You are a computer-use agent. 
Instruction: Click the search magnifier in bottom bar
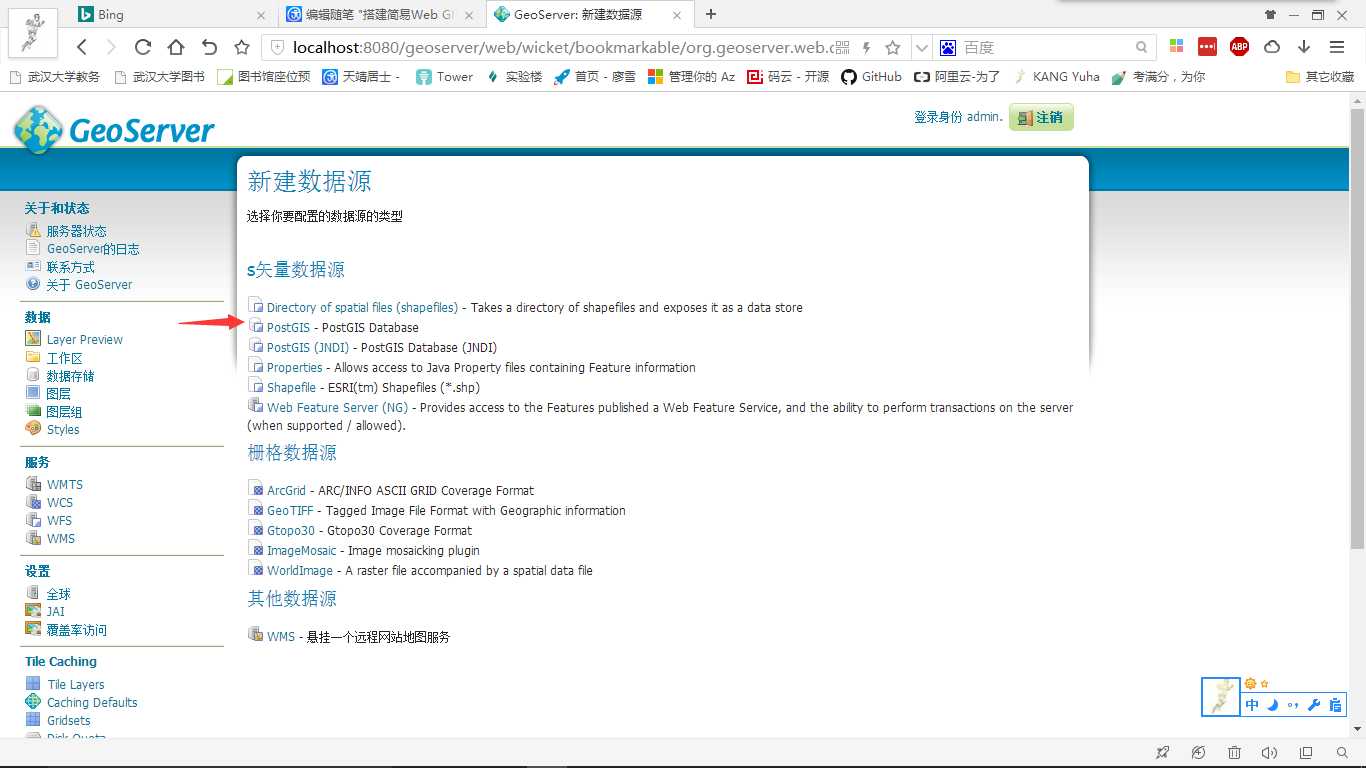pyautogui.click(x=1342, y=753)
